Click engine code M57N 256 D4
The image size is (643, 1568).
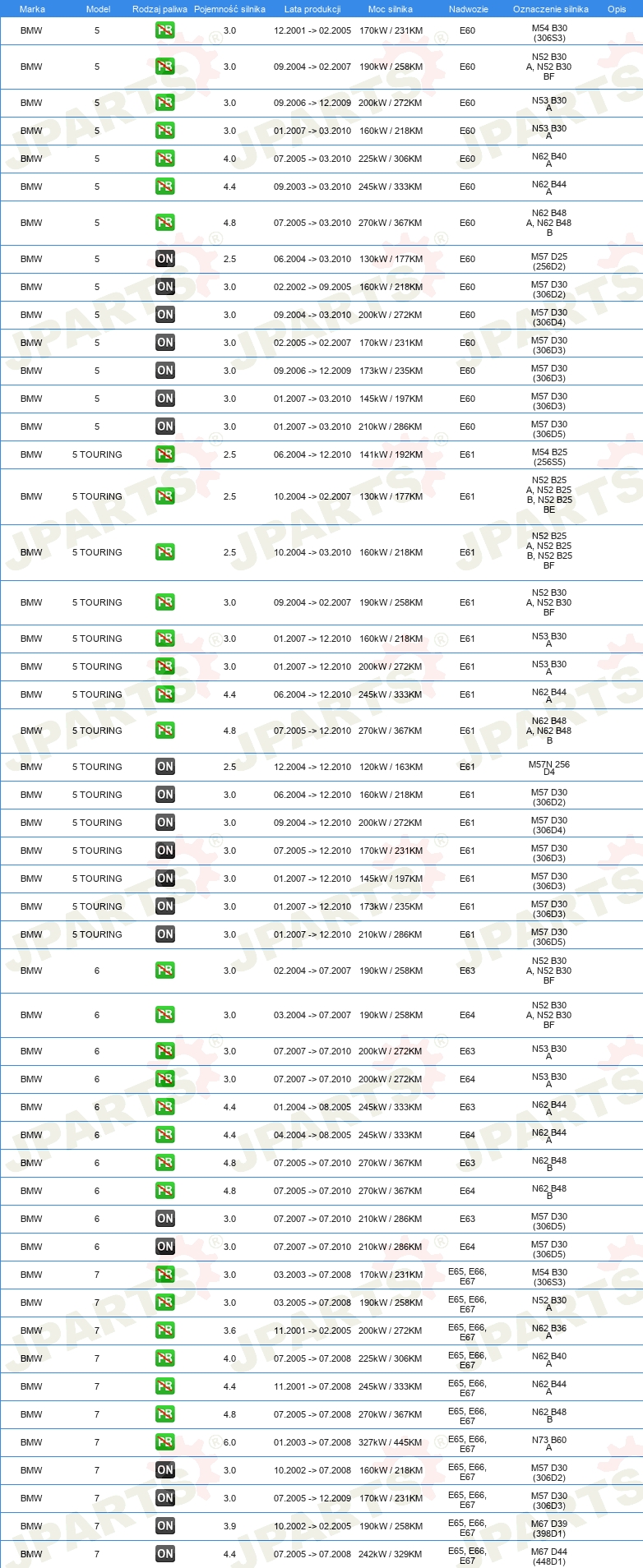pyautogui.click(x=549, y=768)
